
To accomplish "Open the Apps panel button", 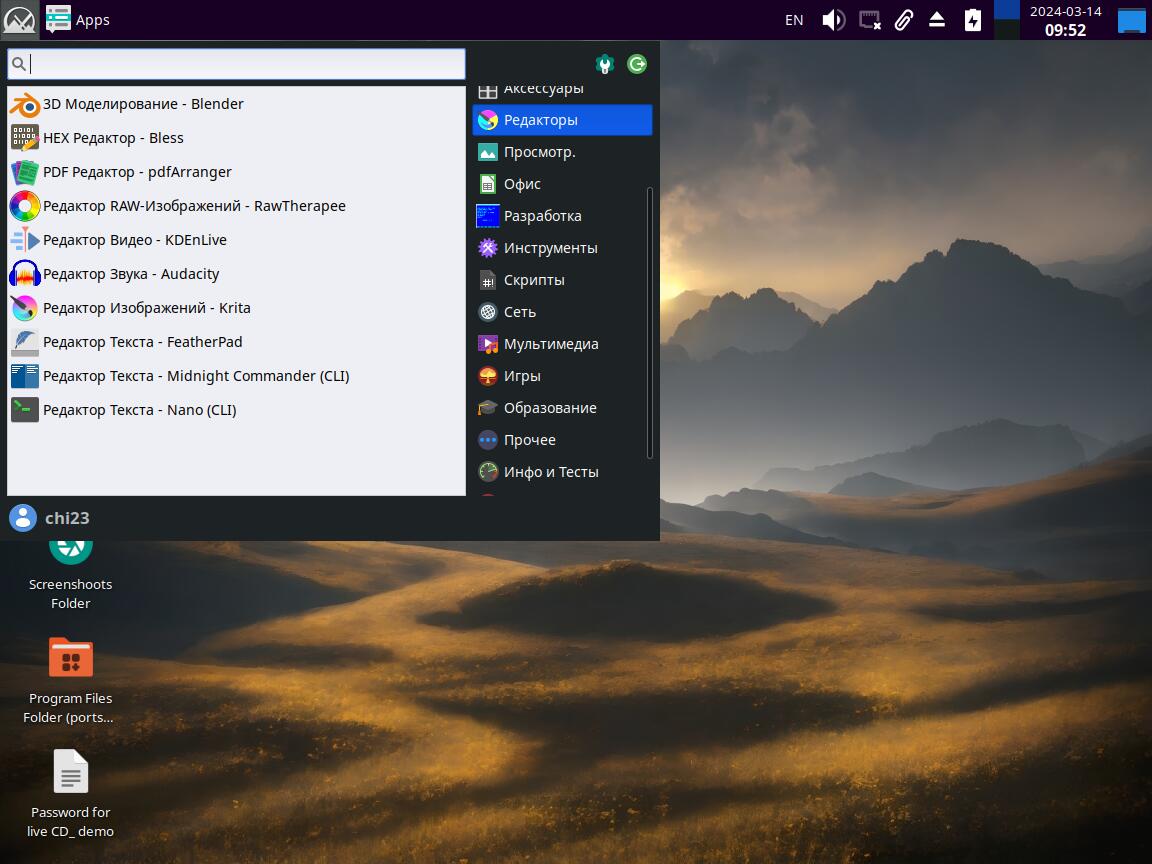I will pos(78,19).
